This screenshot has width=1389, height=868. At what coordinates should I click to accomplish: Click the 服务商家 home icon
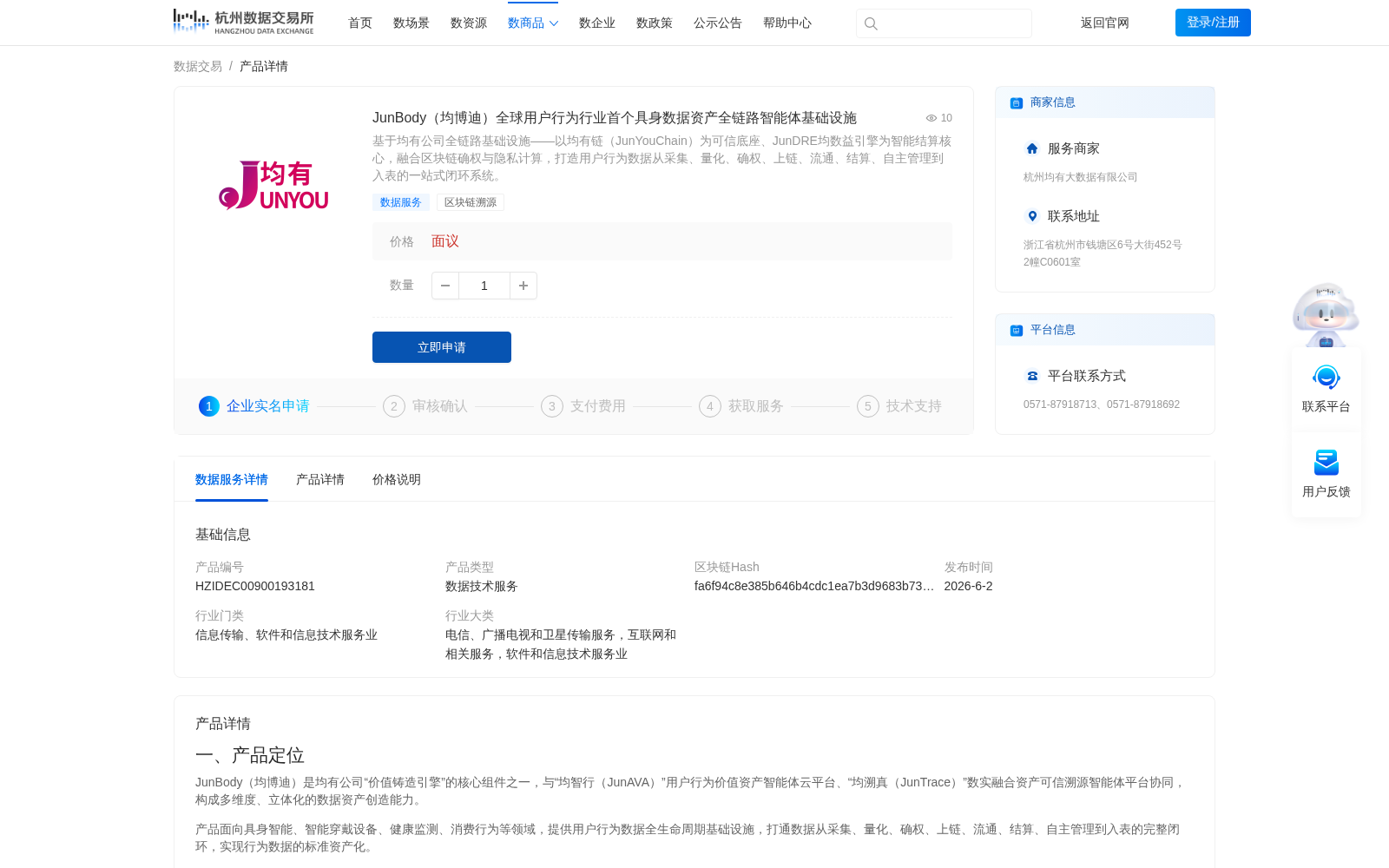1032,148
